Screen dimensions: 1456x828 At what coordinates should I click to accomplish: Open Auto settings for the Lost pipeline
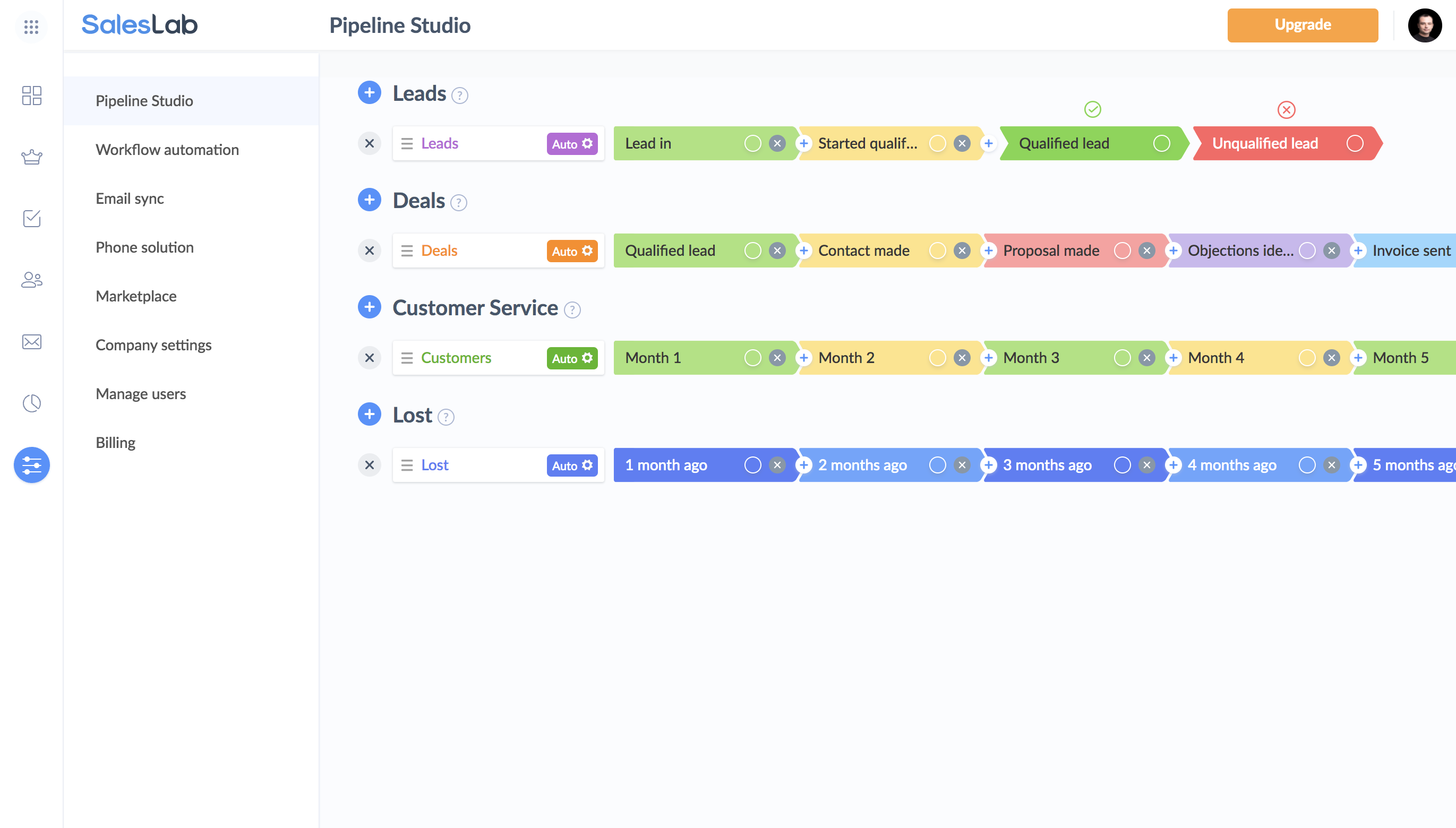pos(571,464)
